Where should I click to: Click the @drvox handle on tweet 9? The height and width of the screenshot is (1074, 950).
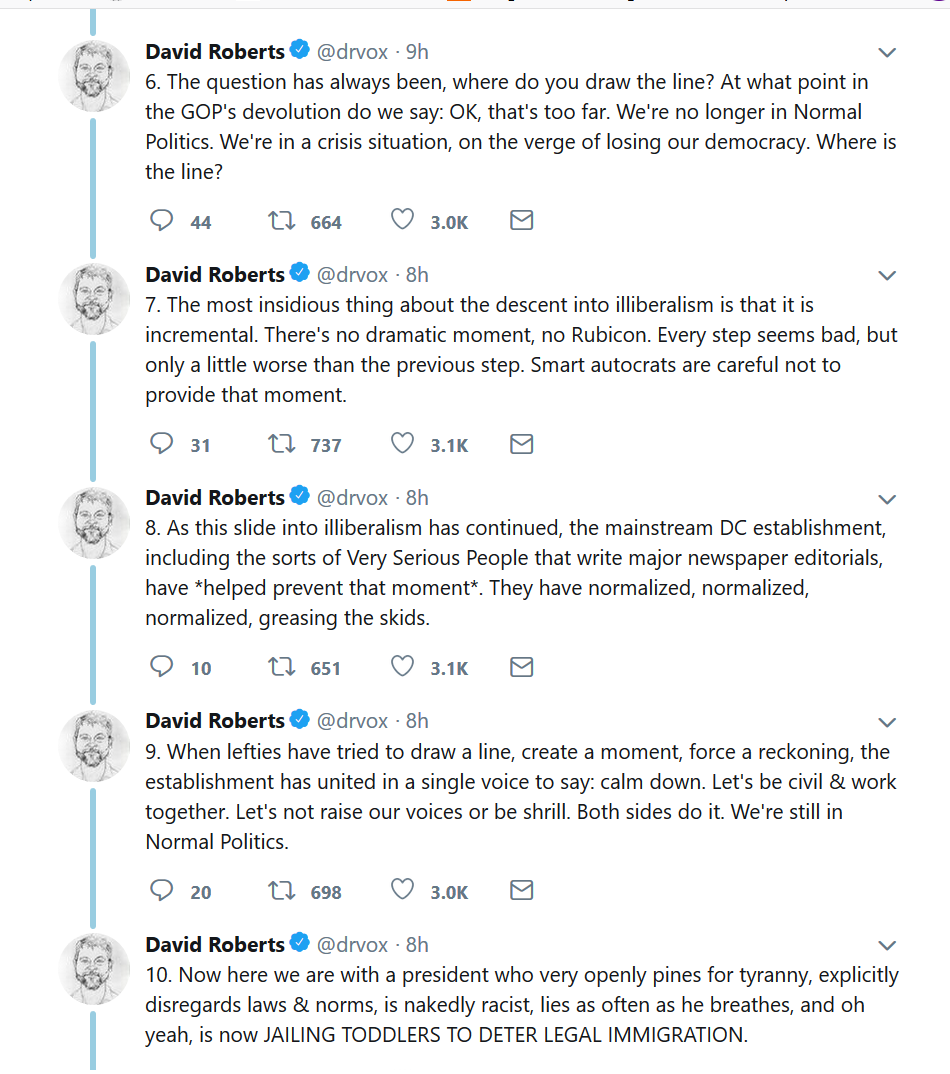click(352, 721)
